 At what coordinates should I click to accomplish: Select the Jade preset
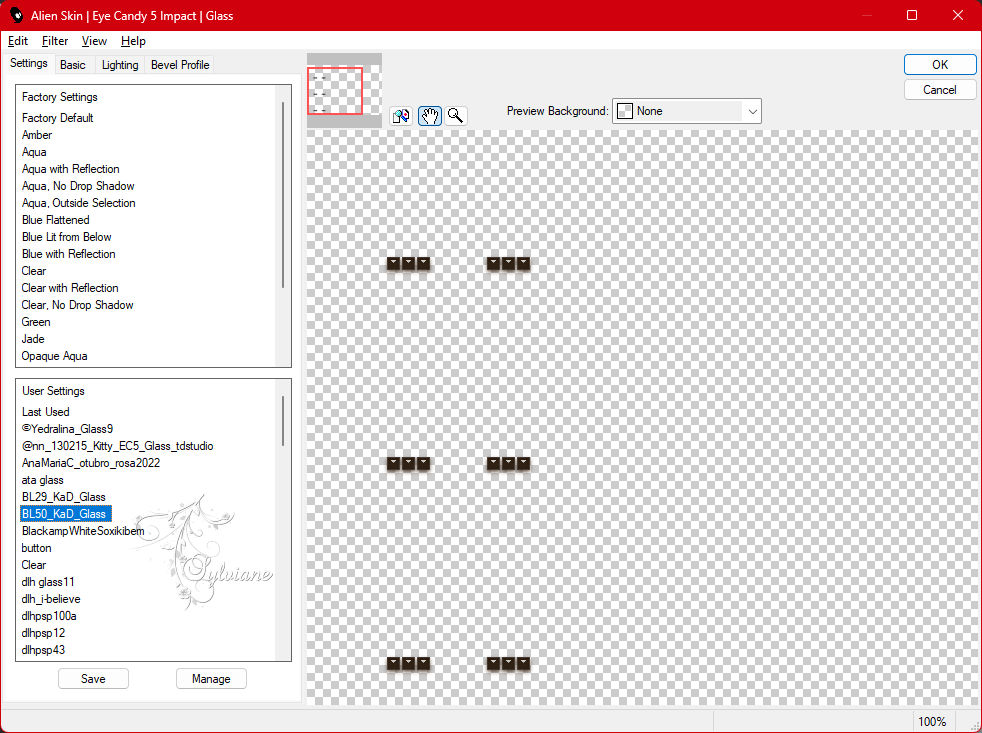point(33,339)
